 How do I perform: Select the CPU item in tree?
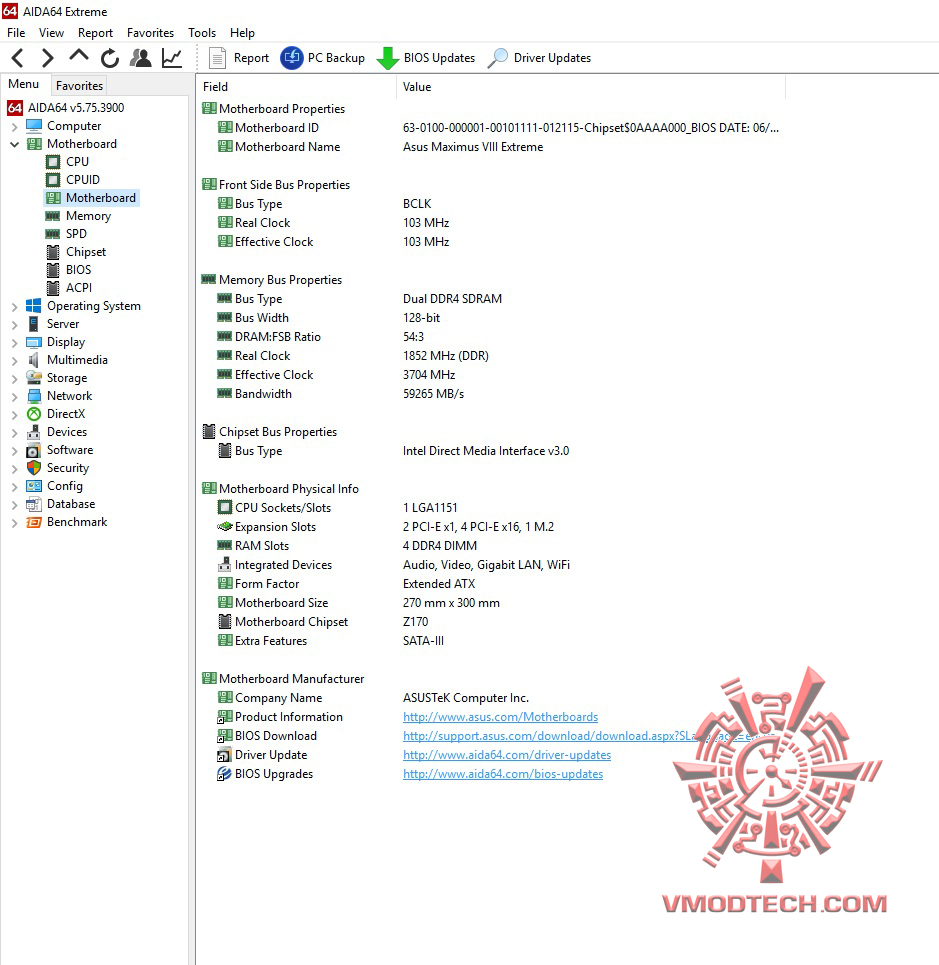[x=78, y=162]
